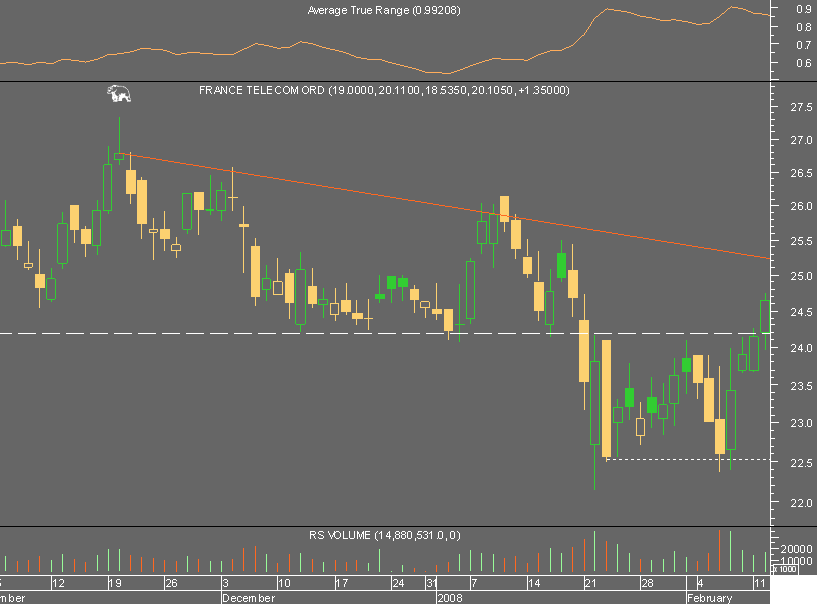Click the 17 date label on the time axis

(x=342, y=583)
